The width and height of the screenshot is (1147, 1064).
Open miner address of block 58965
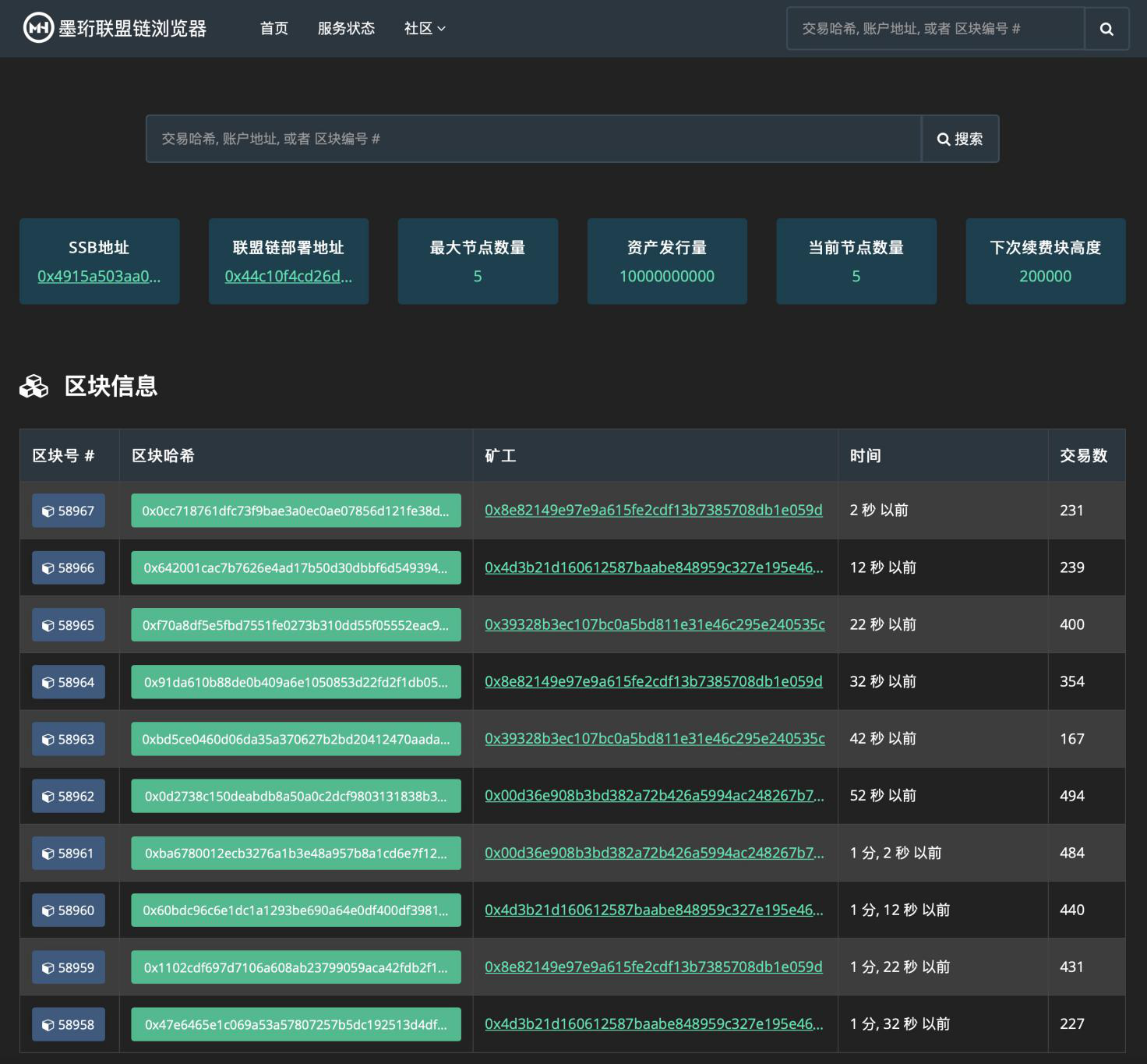[654, 624]
